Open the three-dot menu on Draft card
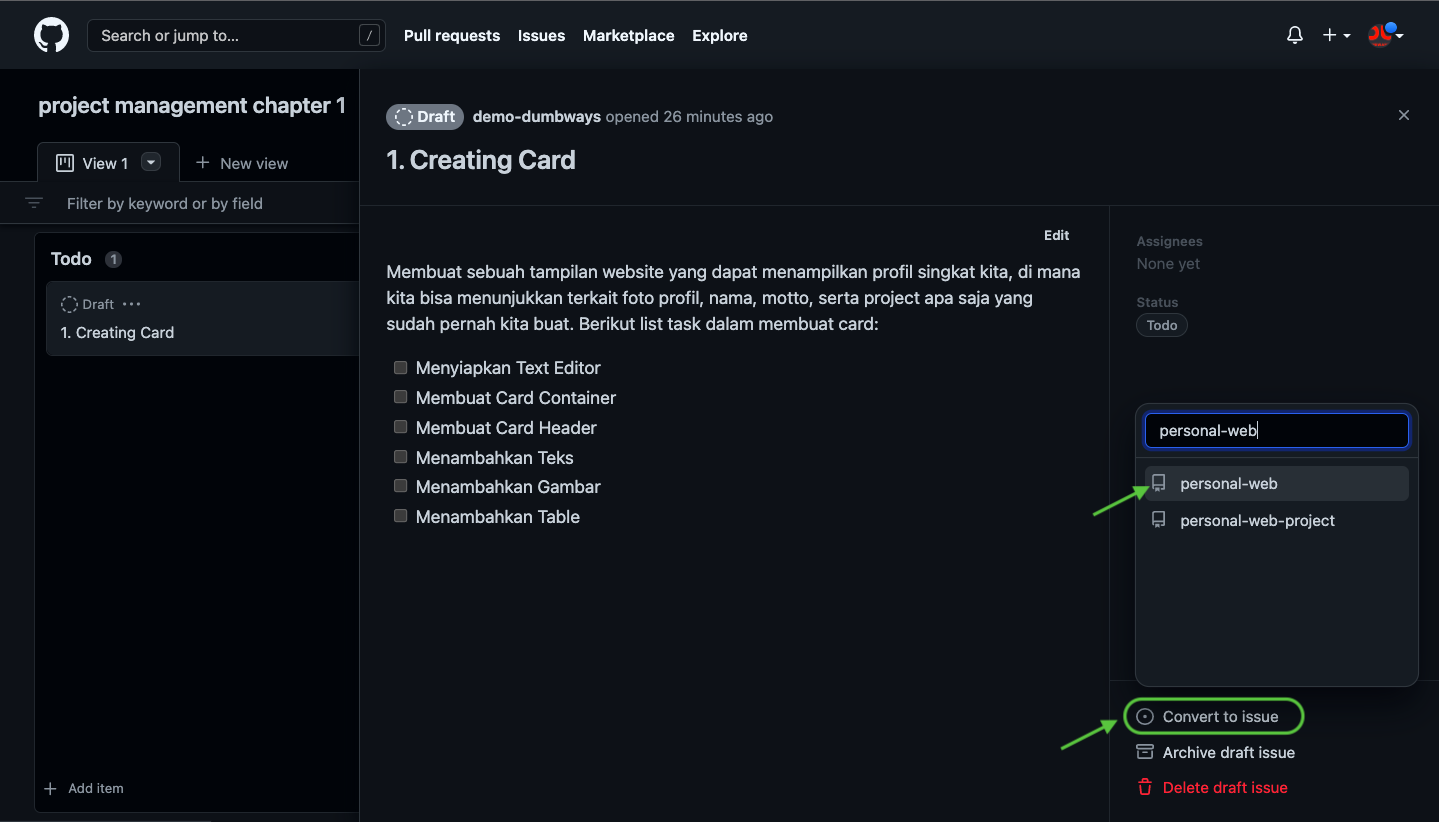1439x822 pixels. (x=132, y=304)
